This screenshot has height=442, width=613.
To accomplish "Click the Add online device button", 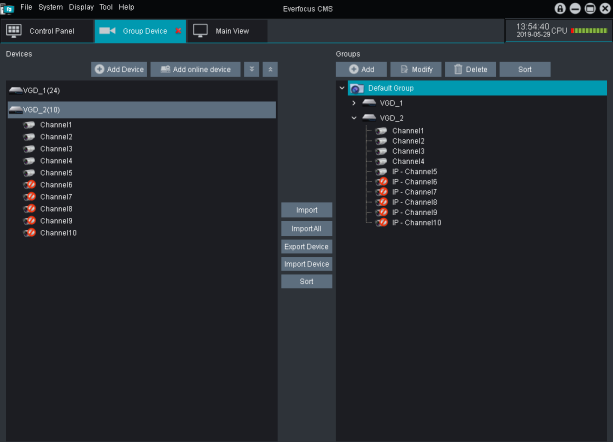I will click(x=195, y=69).
